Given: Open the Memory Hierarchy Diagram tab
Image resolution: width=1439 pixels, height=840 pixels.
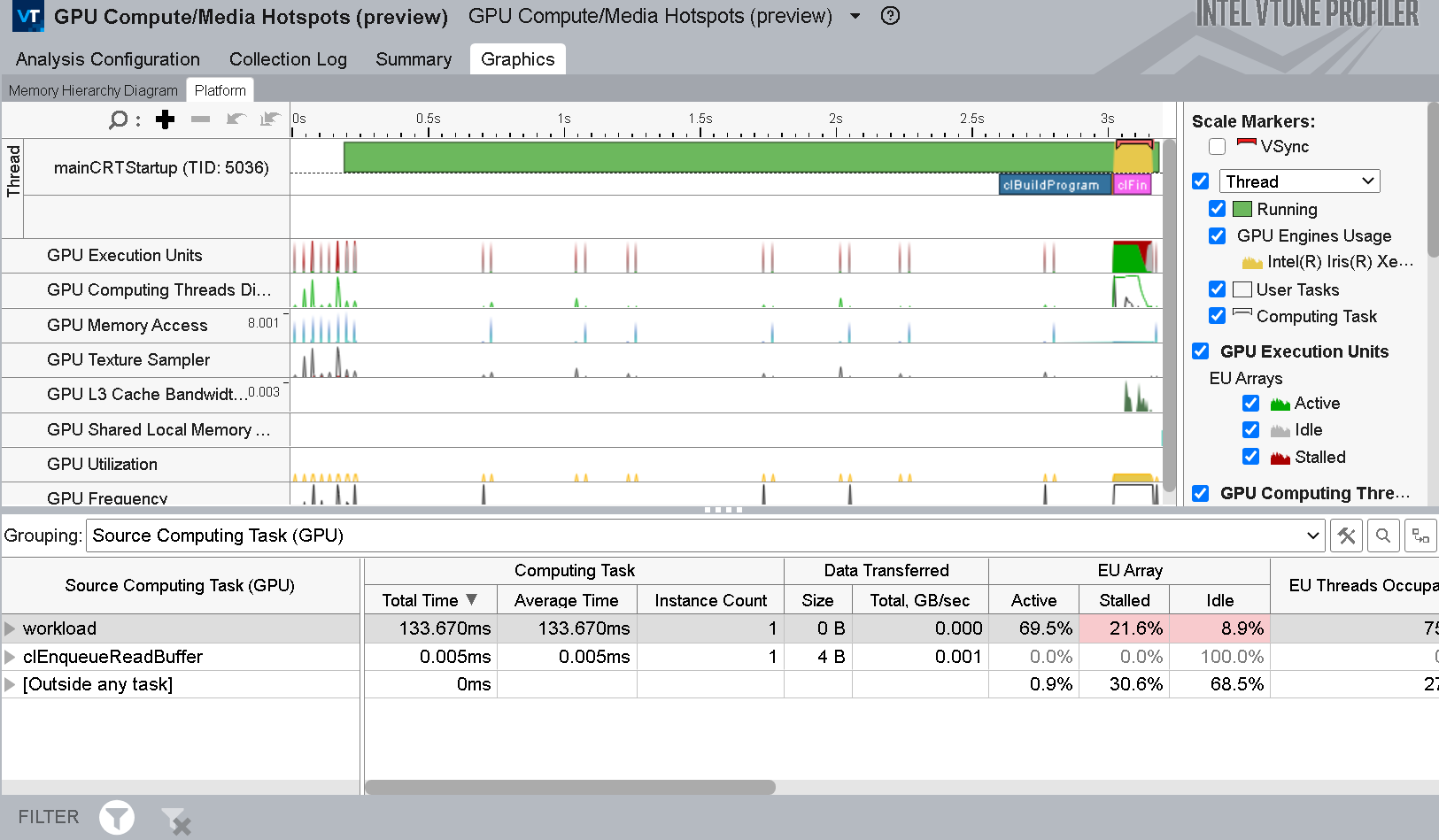Looking at the screenshot, I should 93,90.
